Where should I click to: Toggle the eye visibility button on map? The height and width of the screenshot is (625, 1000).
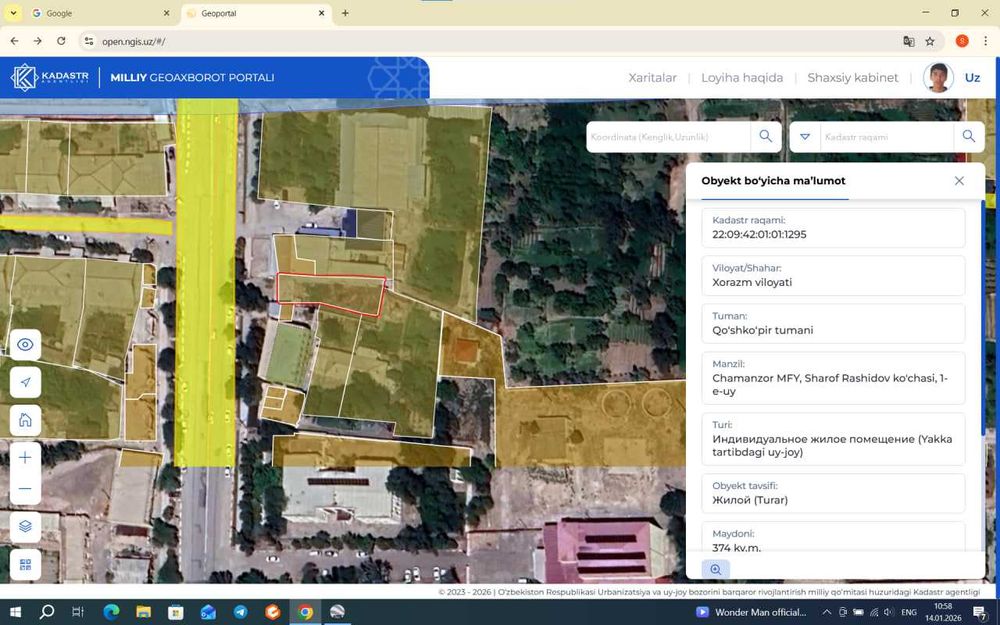(x=25, y=345)
